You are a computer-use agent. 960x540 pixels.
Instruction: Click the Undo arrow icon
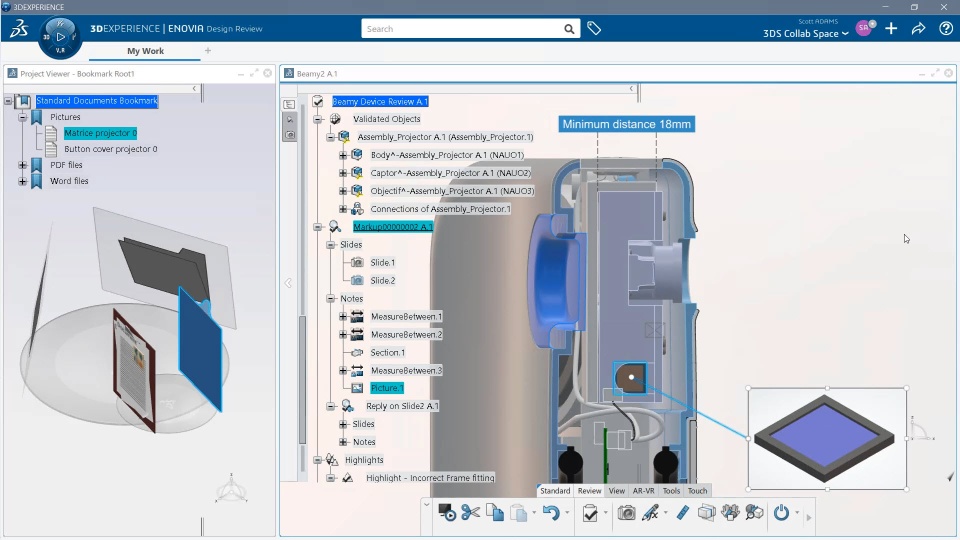[551, 512]
